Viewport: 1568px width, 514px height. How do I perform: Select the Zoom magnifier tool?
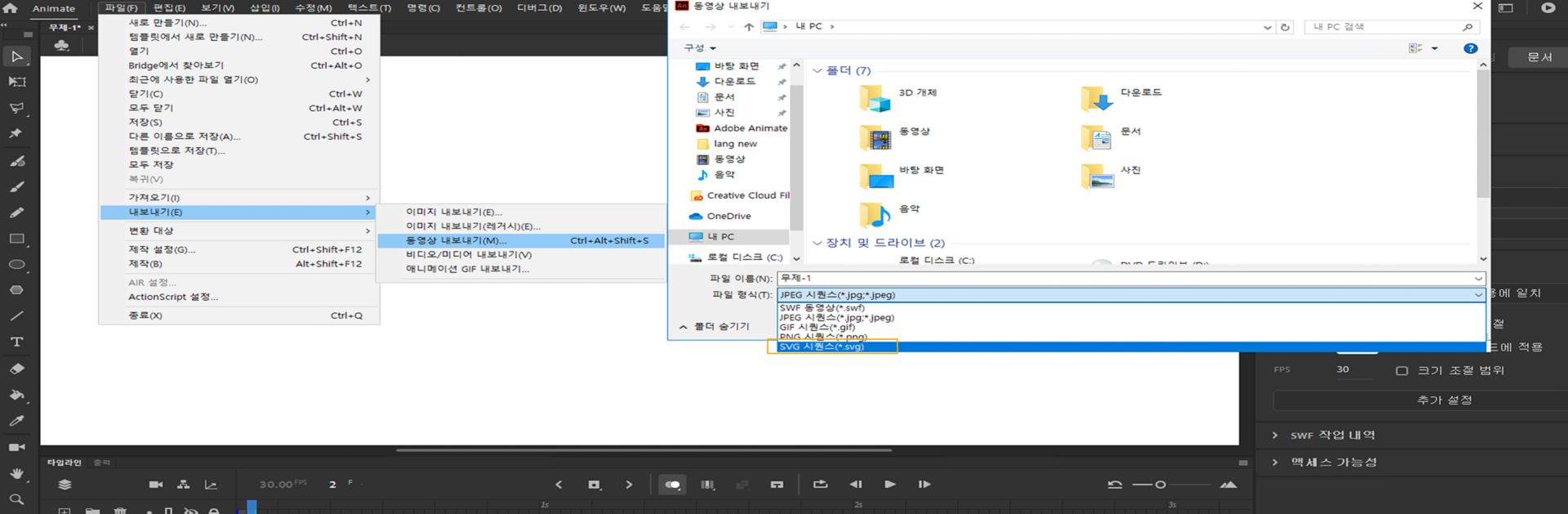point(16,499)
